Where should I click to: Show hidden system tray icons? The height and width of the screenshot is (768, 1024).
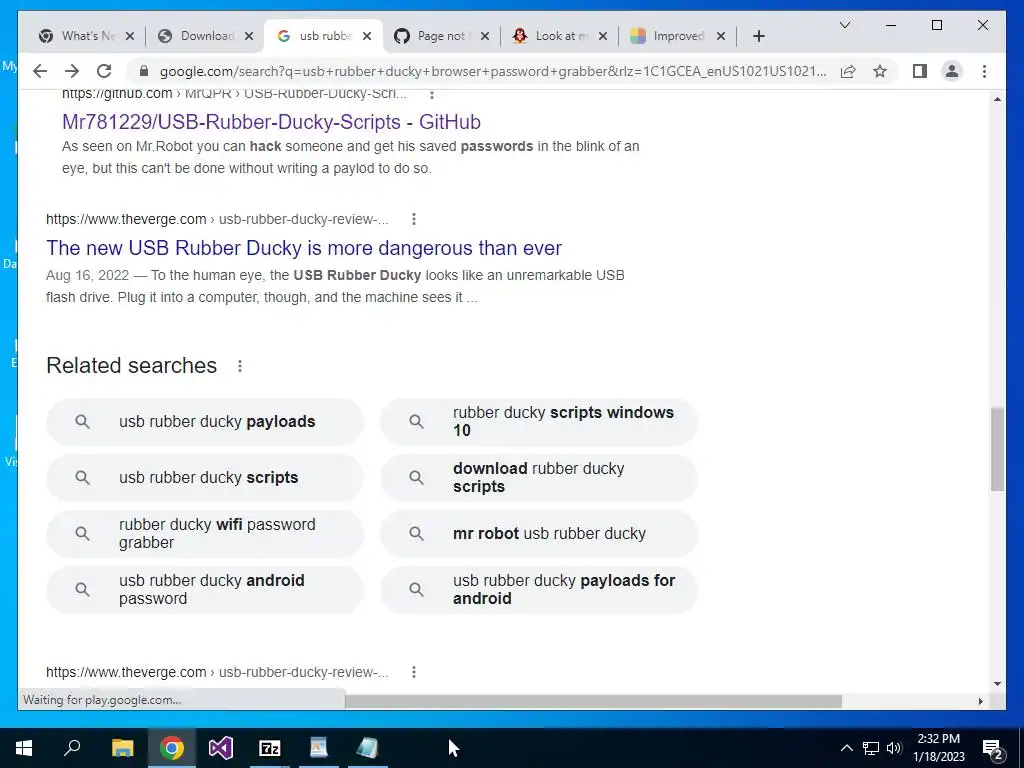pyautogui.click(x=846, y=748)
